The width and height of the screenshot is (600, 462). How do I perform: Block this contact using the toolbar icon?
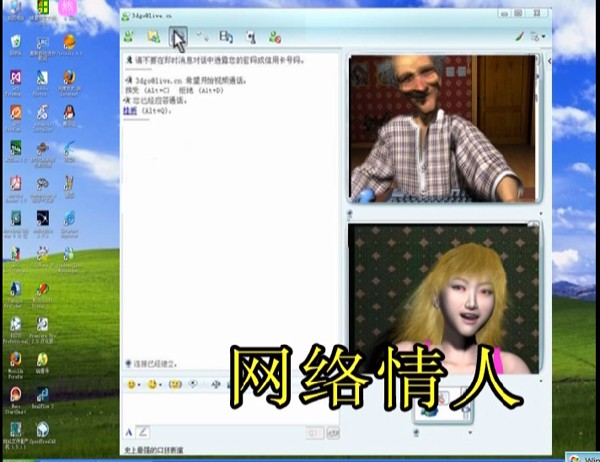pyautogui.click(x=275, y=37)
